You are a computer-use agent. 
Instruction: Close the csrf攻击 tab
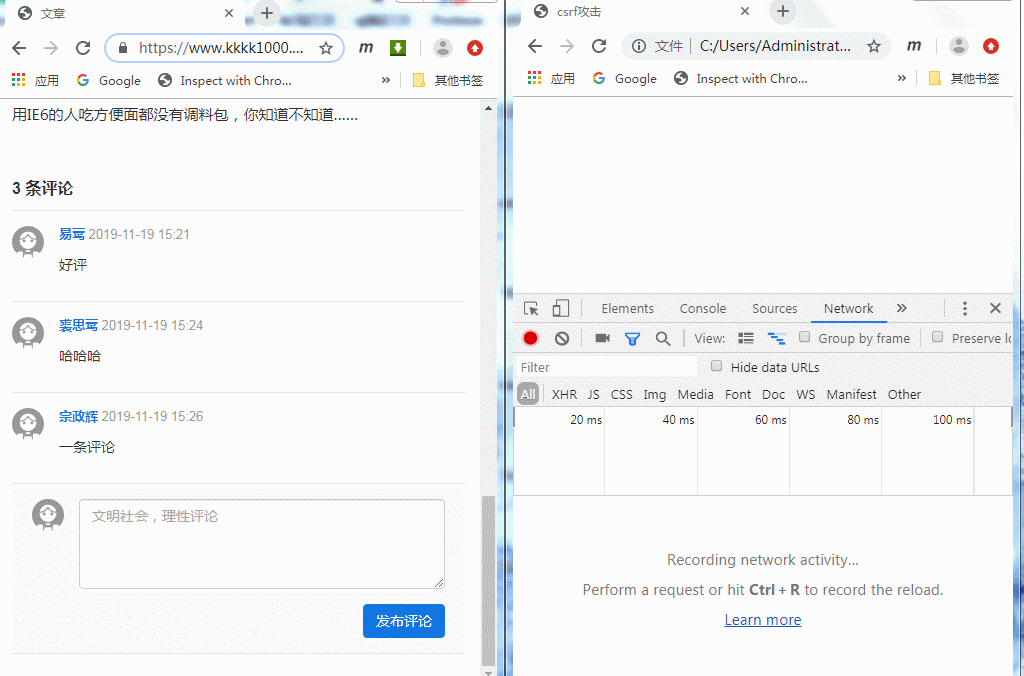744,11
